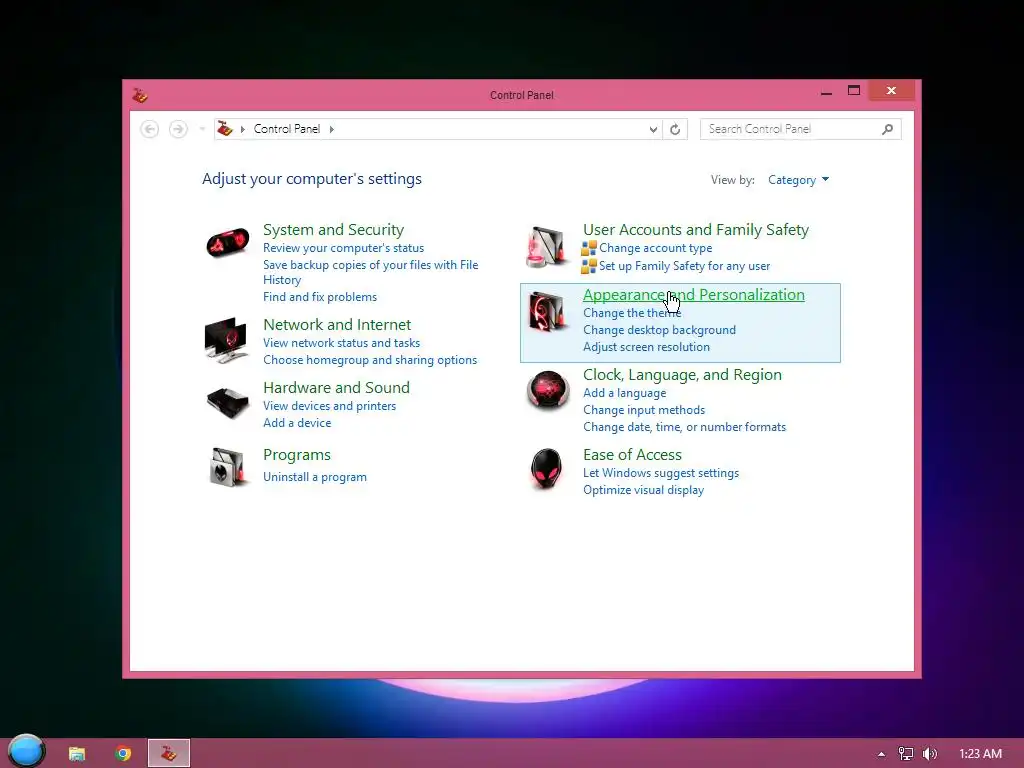The width and height of the screenshot is (1024, 768).
Task: Open File Explorer from the taskbar
Action: click(x=77, y=754)
